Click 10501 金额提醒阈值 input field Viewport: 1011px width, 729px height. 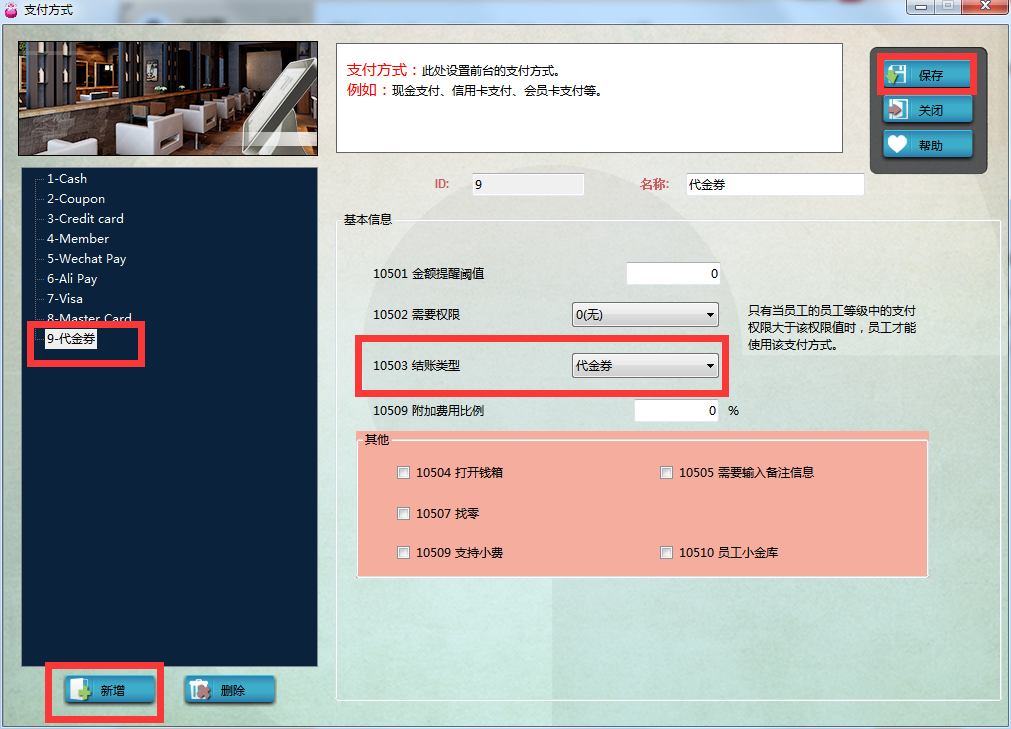(673, 273)
